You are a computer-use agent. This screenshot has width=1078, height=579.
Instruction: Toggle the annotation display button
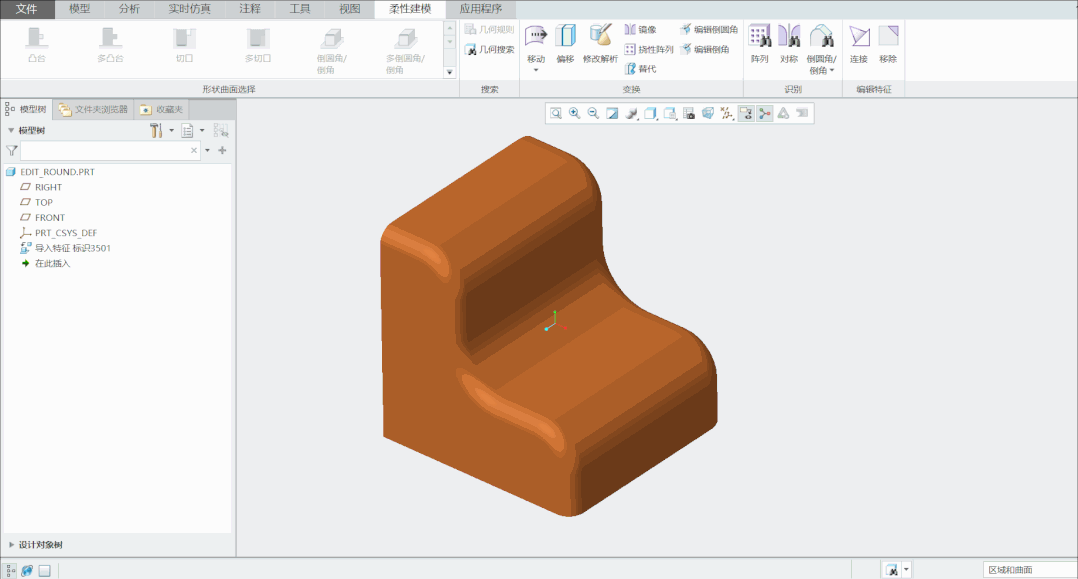[746, 114]
